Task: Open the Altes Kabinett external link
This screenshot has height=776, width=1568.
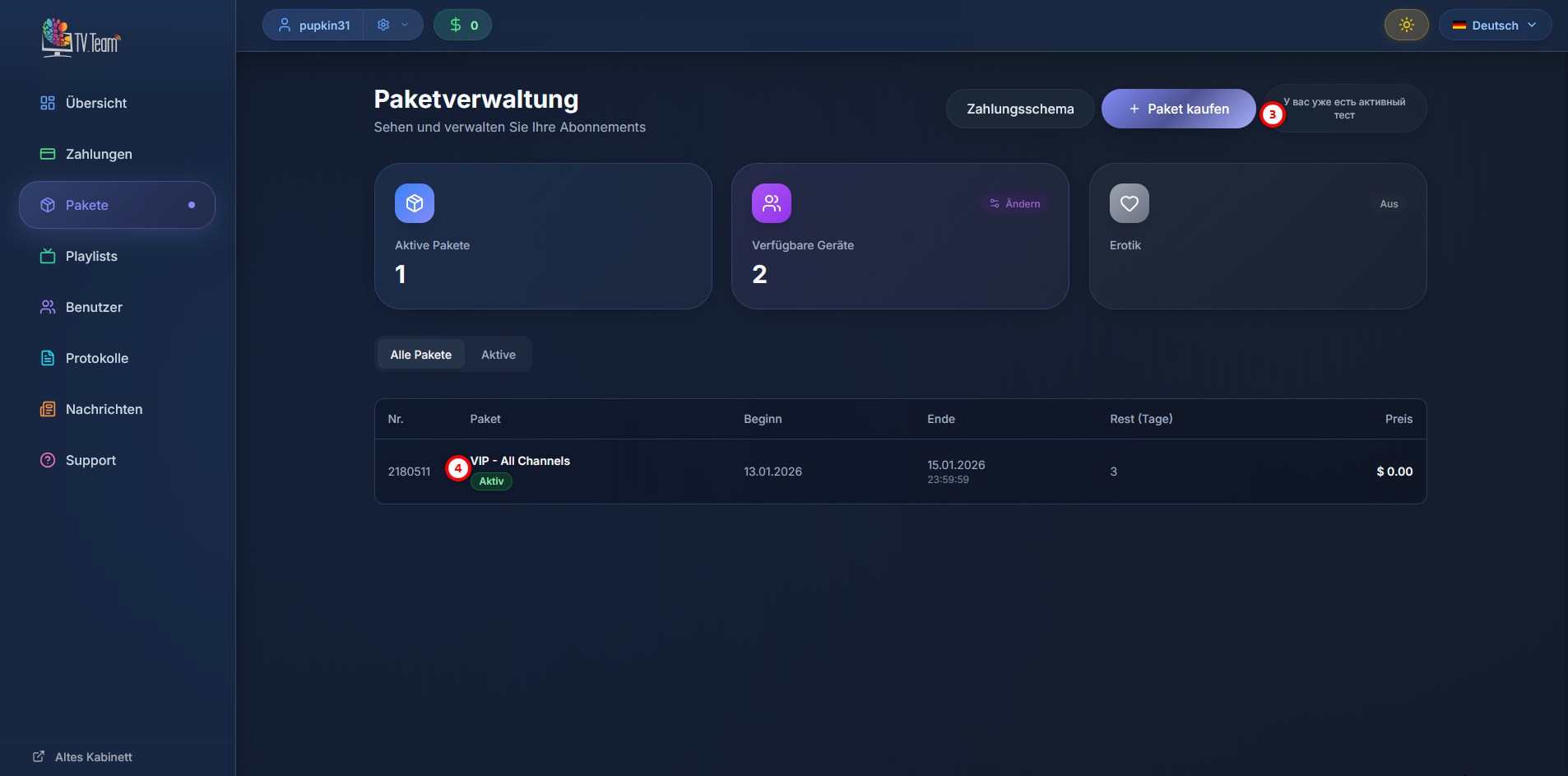Action: point(82,756)
